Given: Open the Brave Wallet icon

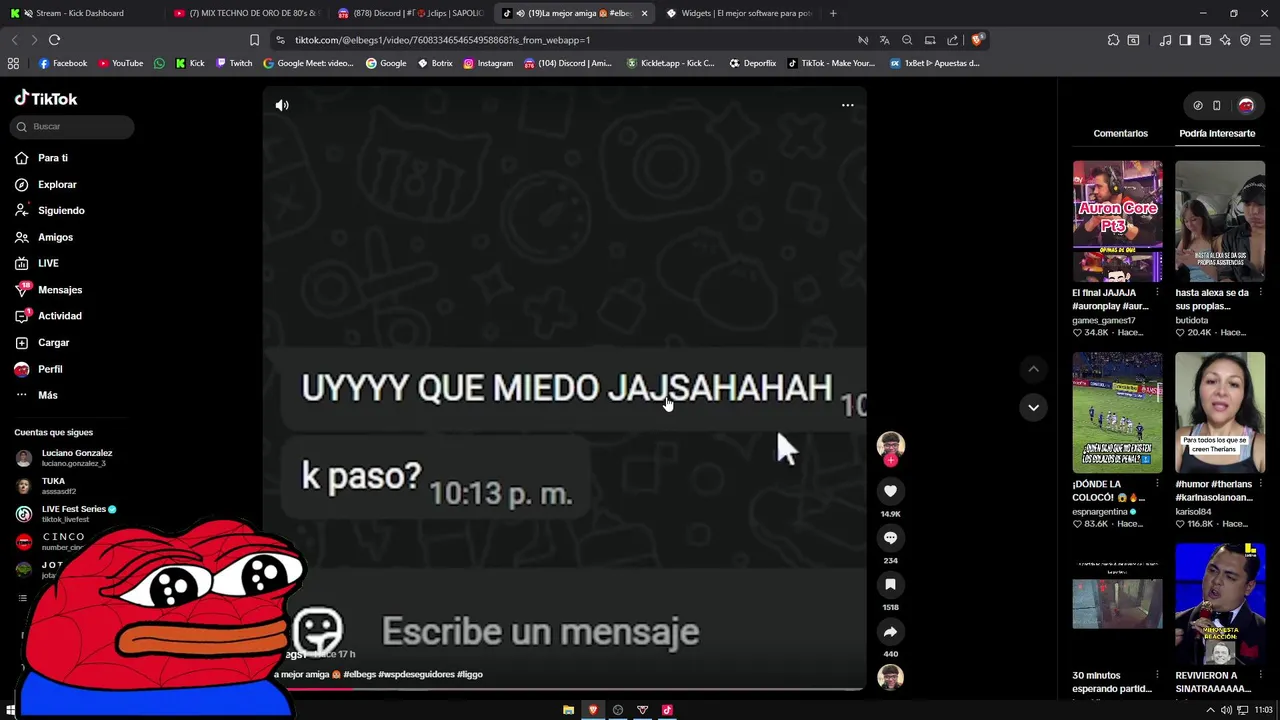Looking at the screenshot, I should point(1205,40).
